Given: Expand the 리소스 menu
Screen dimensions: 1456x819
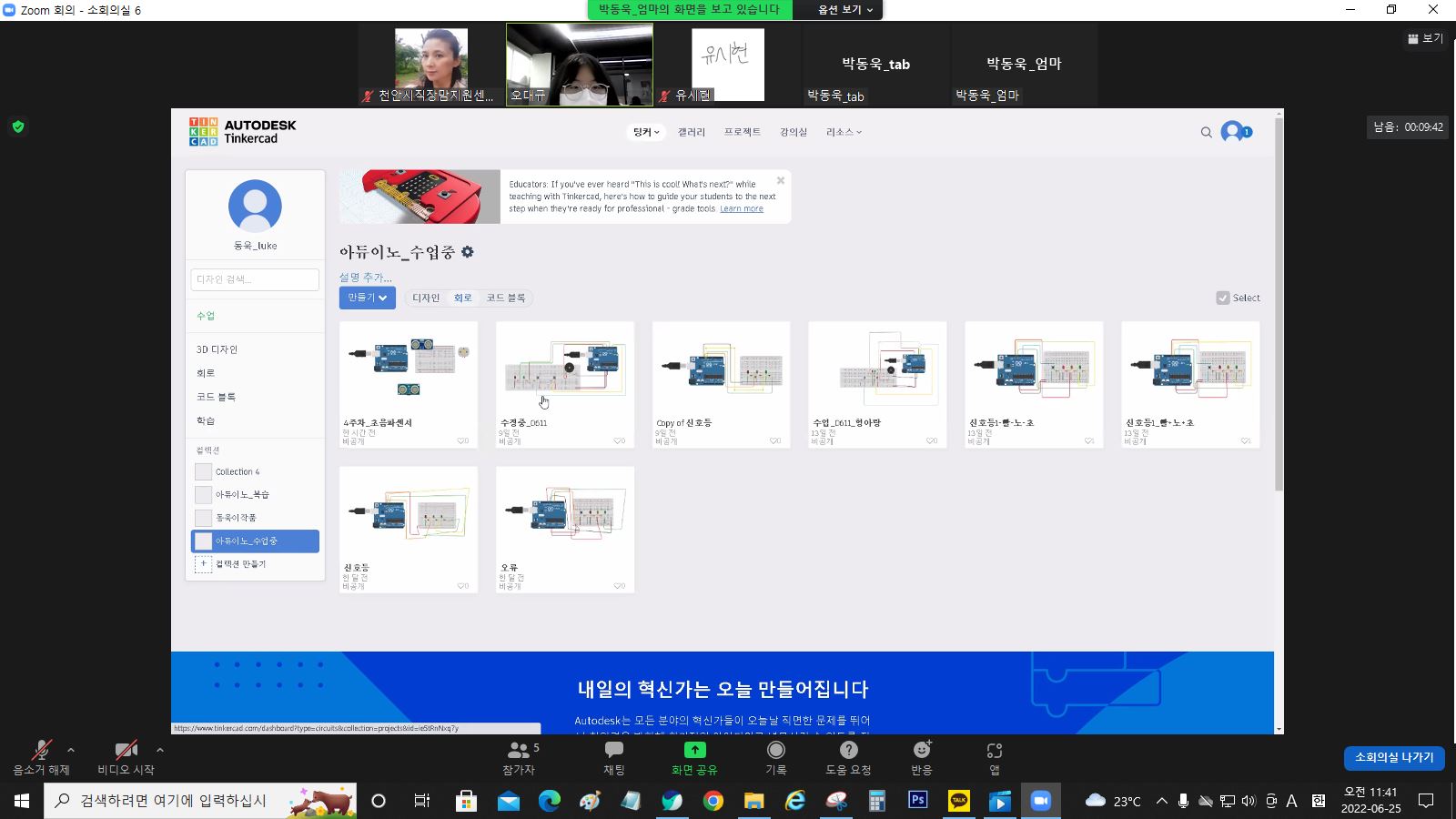Looking at the screenshot, I should point(843,132).
